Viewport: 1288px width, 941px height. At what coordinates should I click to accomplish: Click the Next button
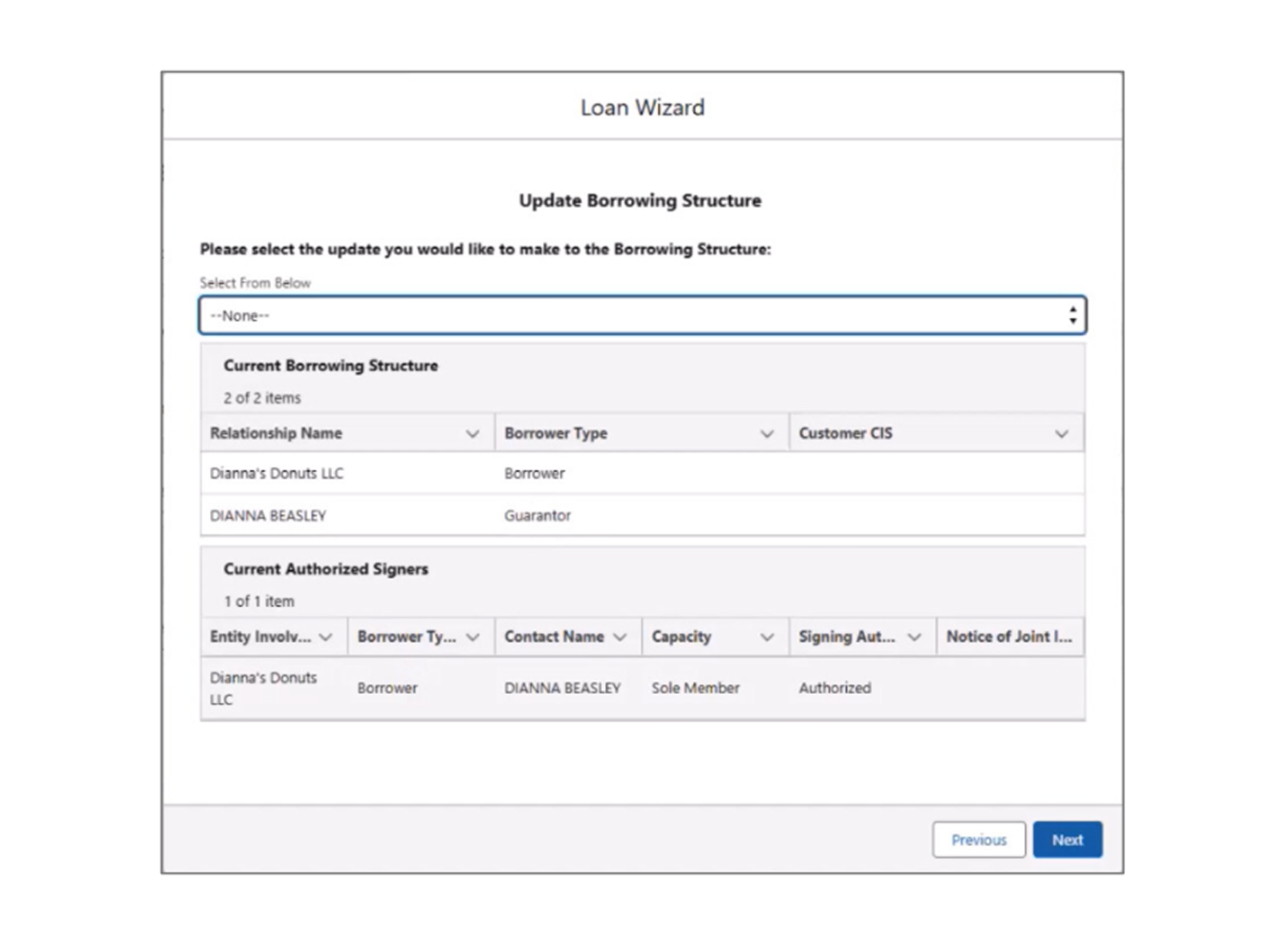pos(1067,840)
